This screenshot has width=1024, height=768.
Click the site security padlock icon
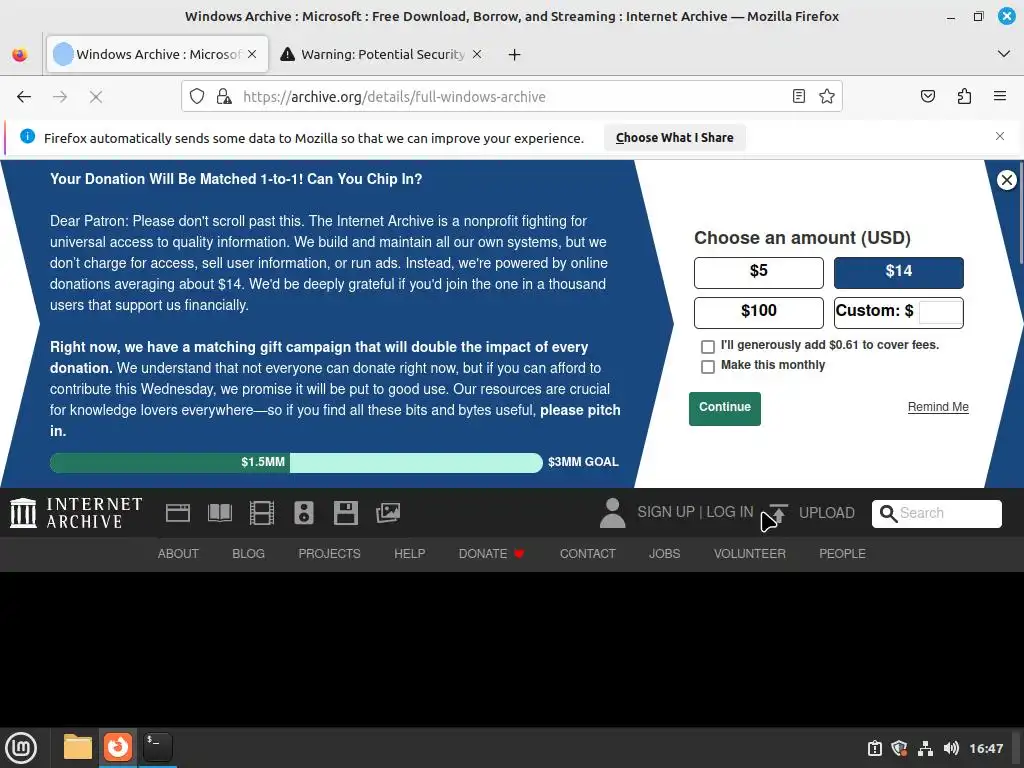224,97
